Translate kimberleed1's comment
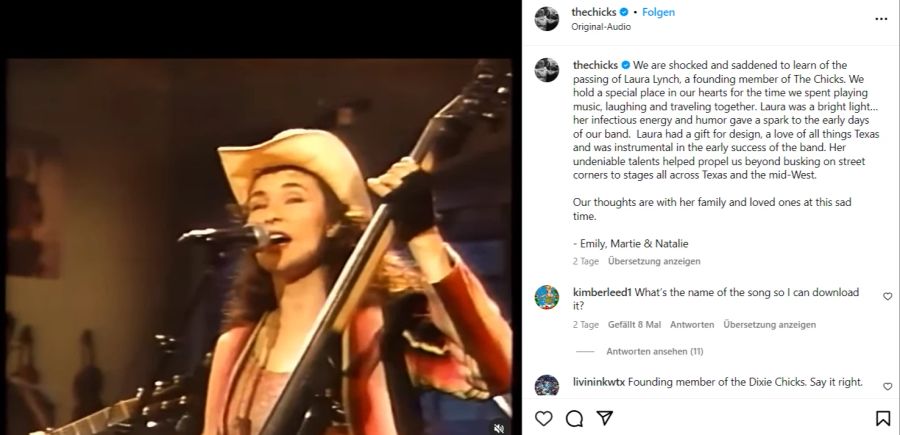 (769, 325)
